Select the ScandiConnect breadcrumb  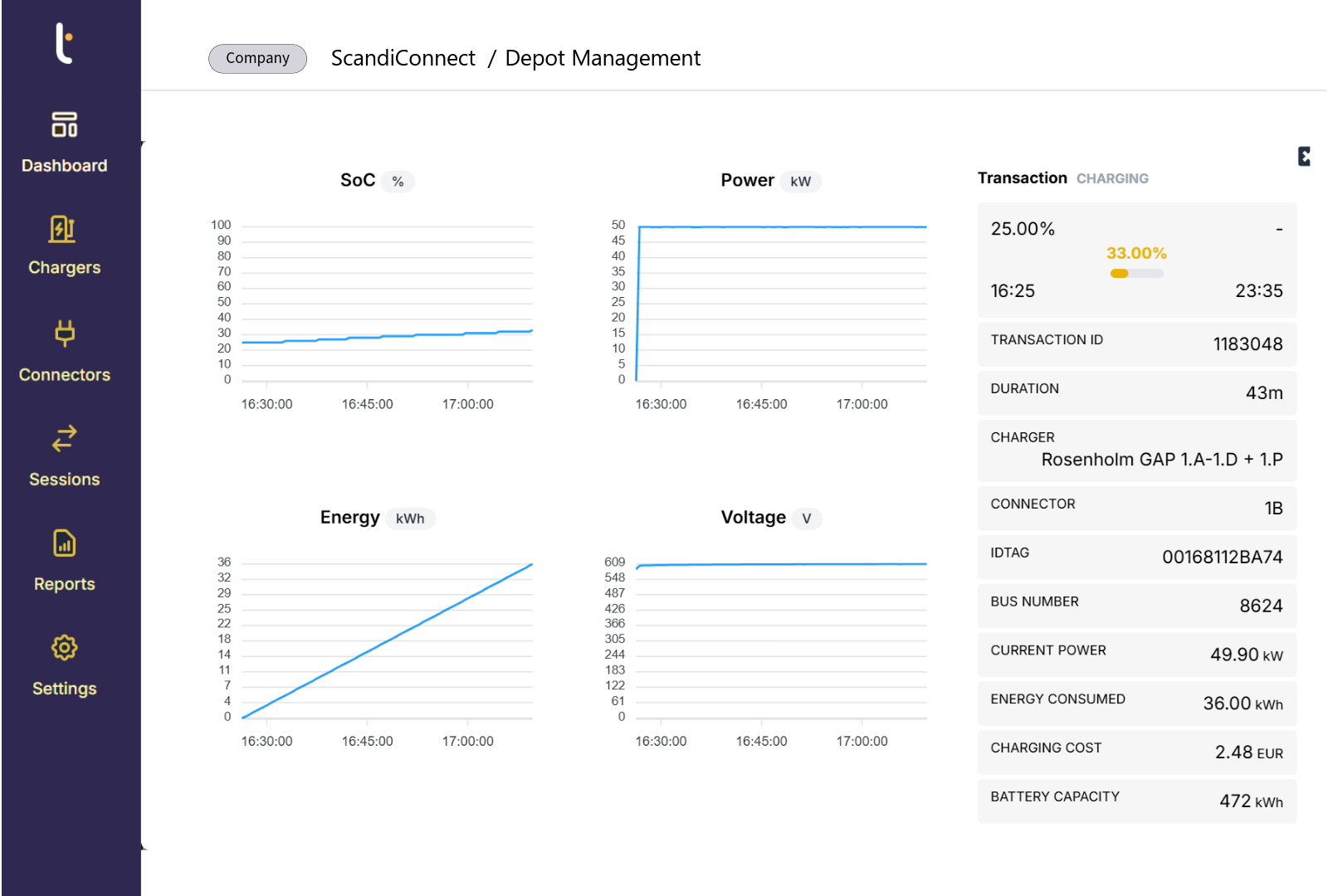point(403,58)
